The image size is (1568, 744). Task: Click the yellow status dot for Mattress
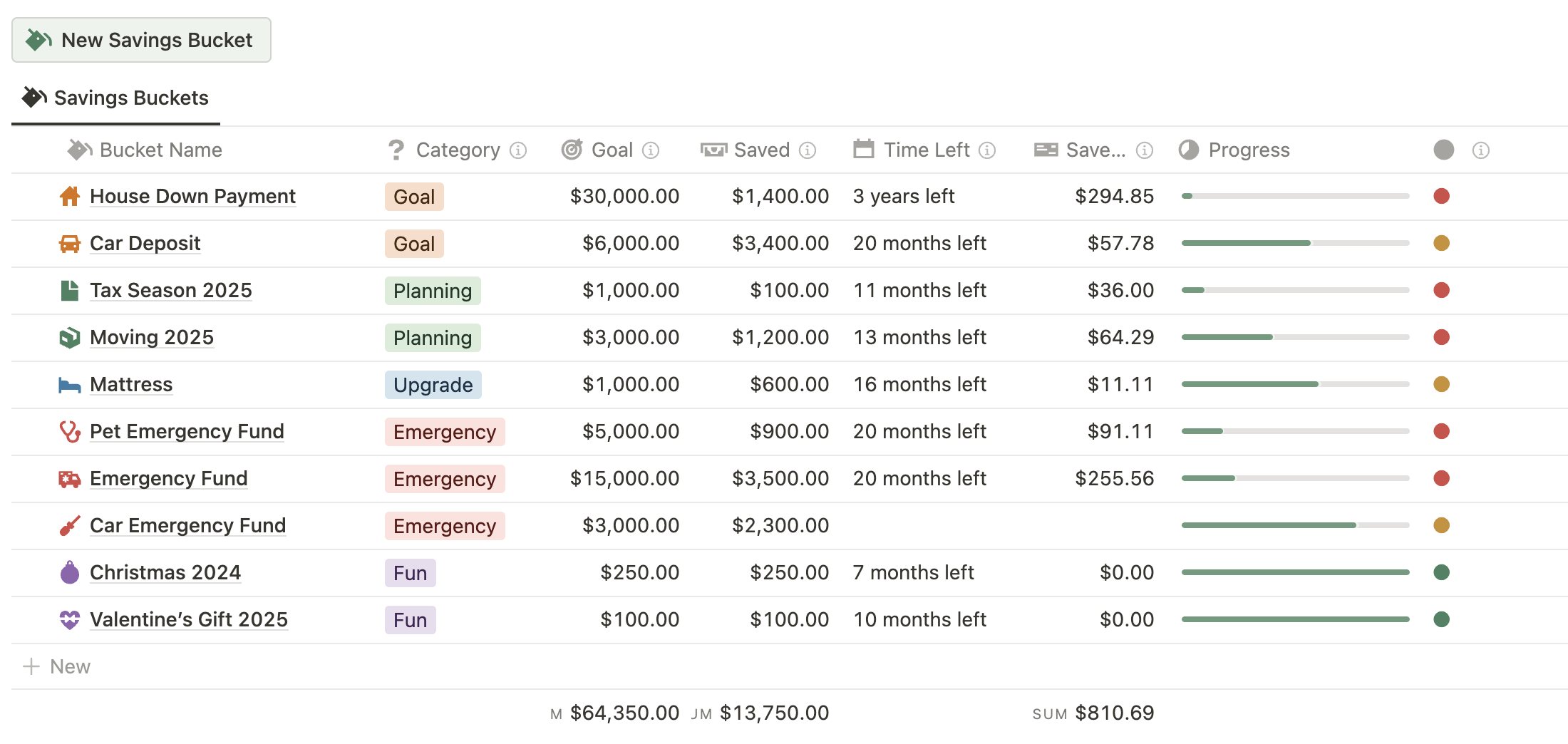(x=1443, y=384)
